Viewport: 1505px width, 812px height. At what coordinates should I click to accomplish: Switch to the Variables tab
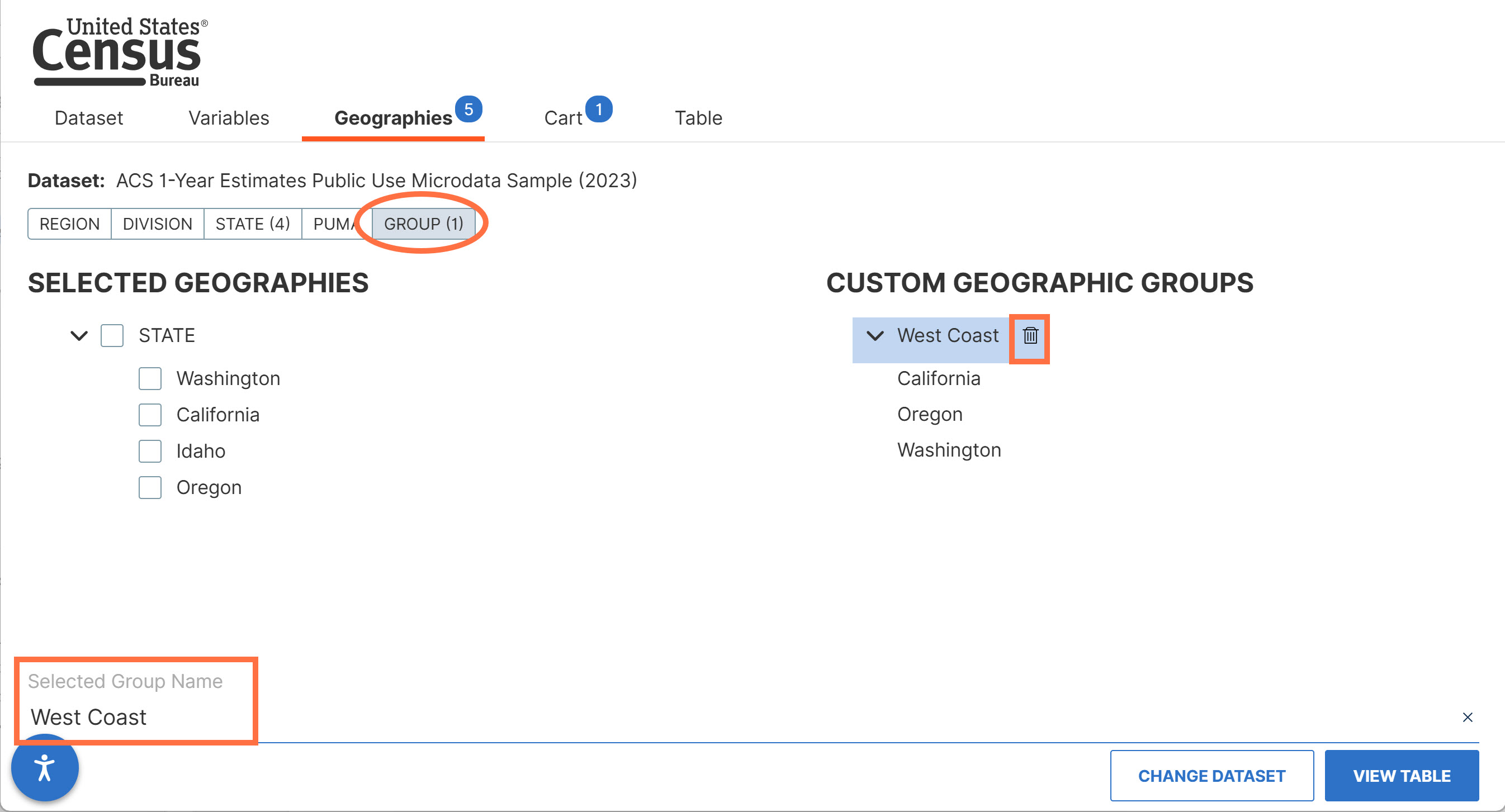coord(229,118)
